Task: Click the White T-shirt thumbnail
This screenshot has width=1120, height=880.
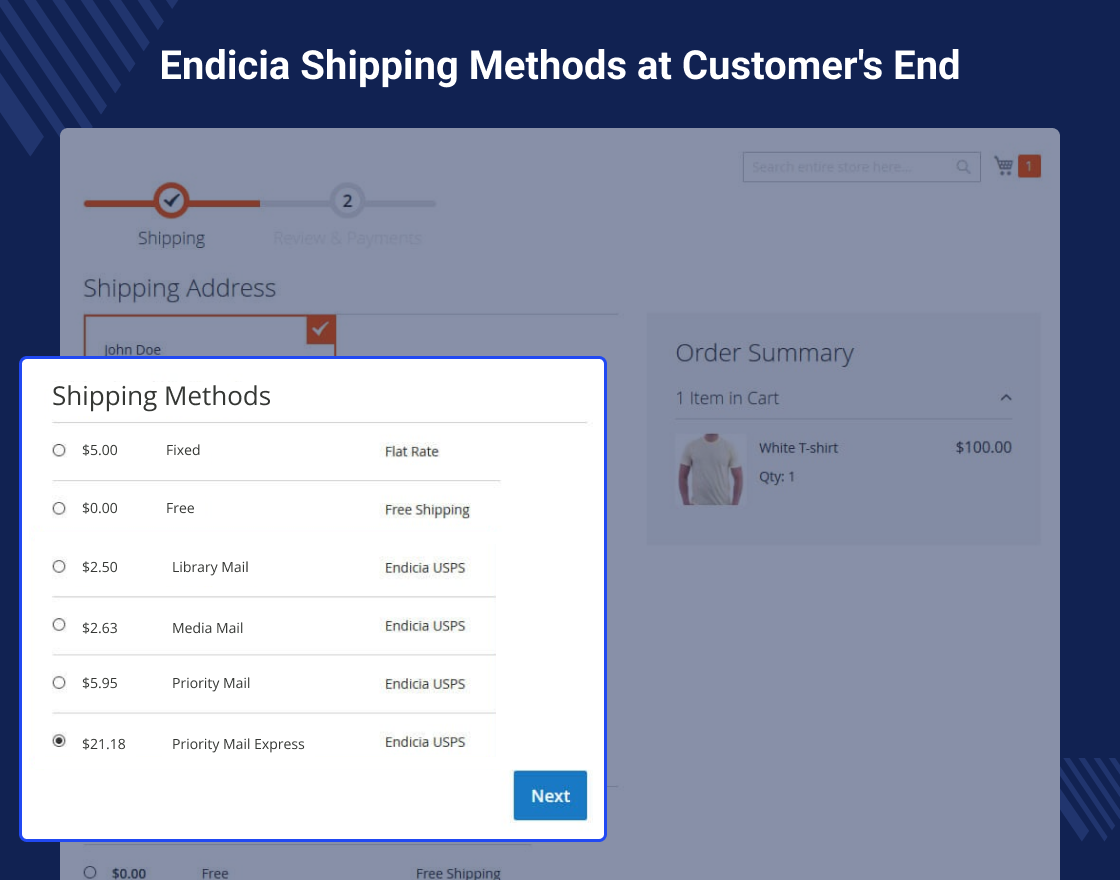Action: tap(710, 469)
